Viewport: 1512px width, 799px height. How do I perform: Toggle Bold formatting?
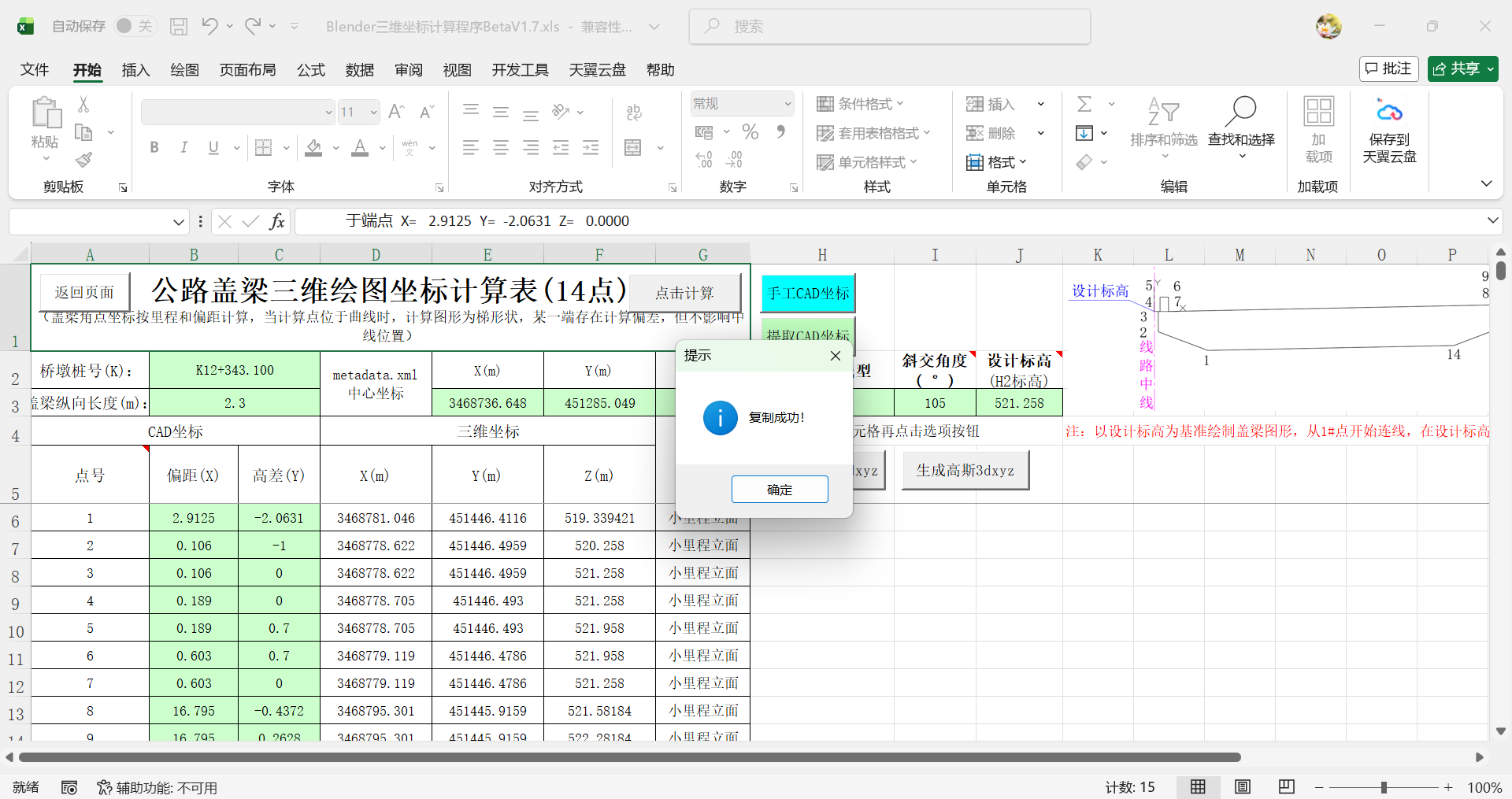154,147
